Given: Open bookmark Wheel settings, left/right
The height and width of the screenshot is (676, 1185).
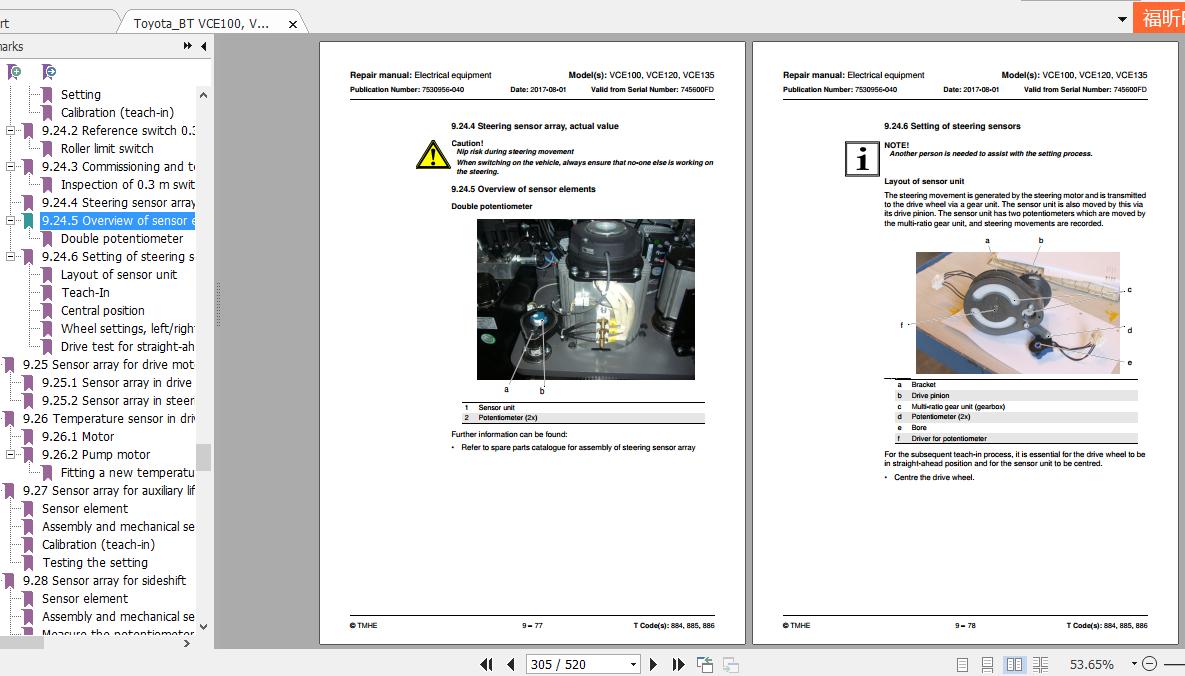Looking at the screenshot, I should (128, 328).
